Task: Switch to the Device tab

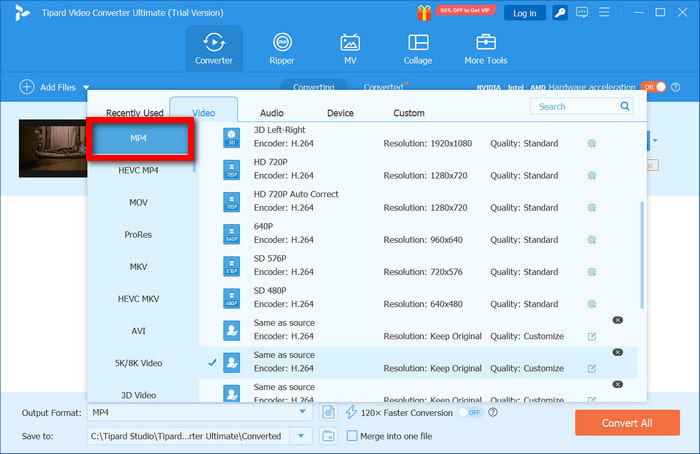Action: [x=340, y=112]
